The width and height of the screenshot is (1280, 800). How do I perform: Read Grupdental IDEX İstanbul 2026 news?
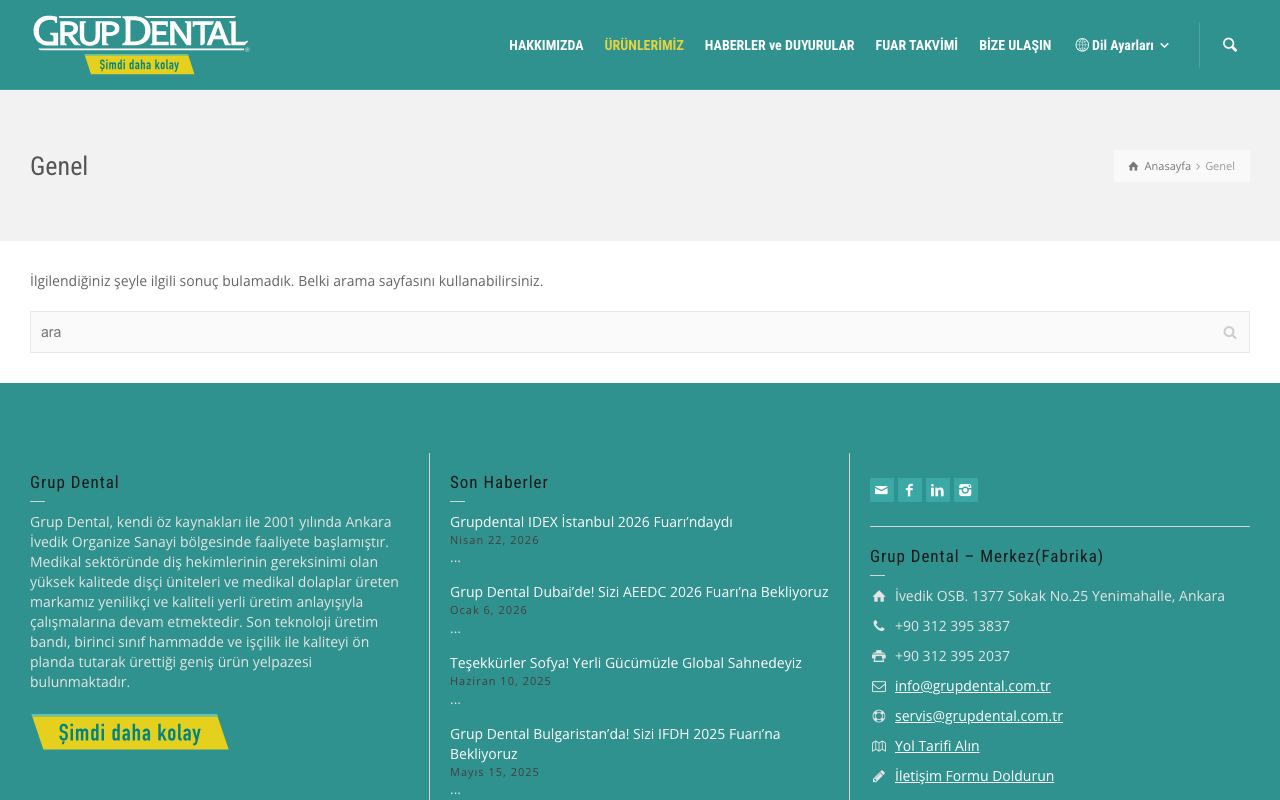[x=591, y=522]
